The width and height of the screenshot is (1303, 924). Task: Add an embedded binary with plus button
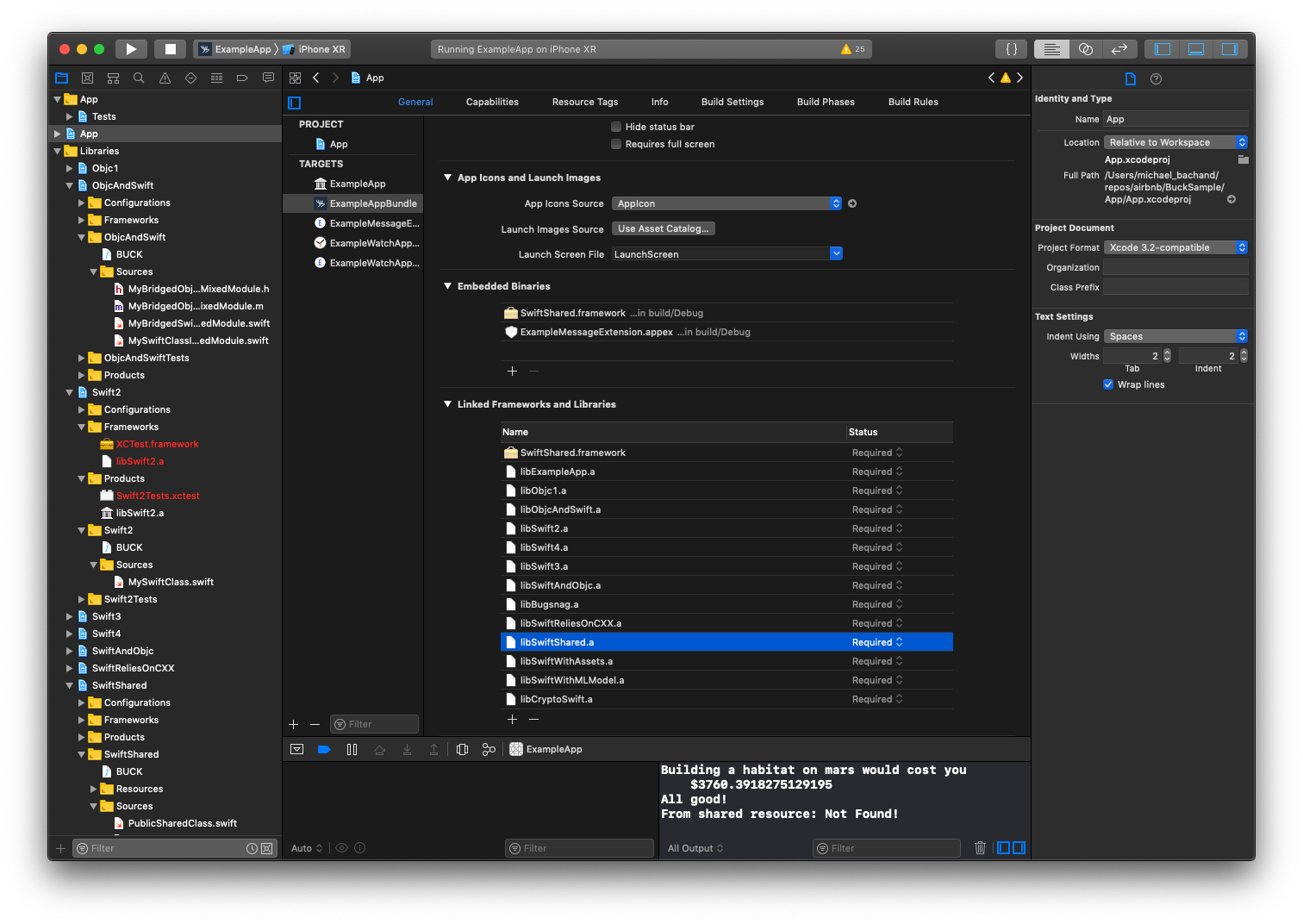point(512,371)
